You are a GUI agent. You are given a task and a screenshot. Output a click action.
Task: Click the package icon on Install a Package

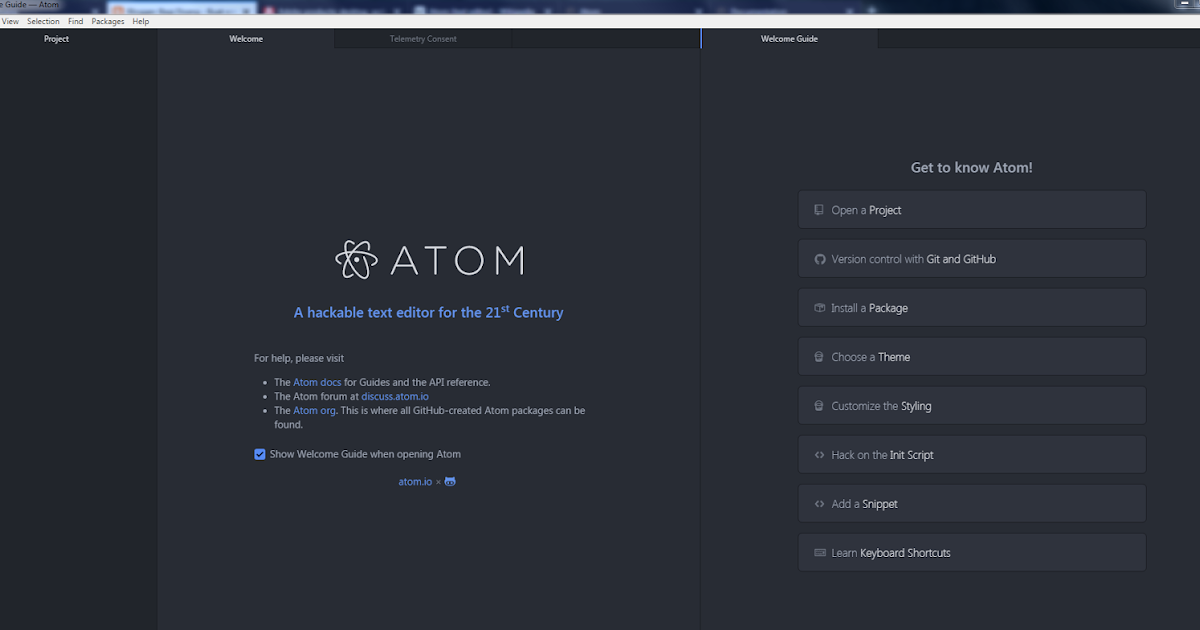817,307
